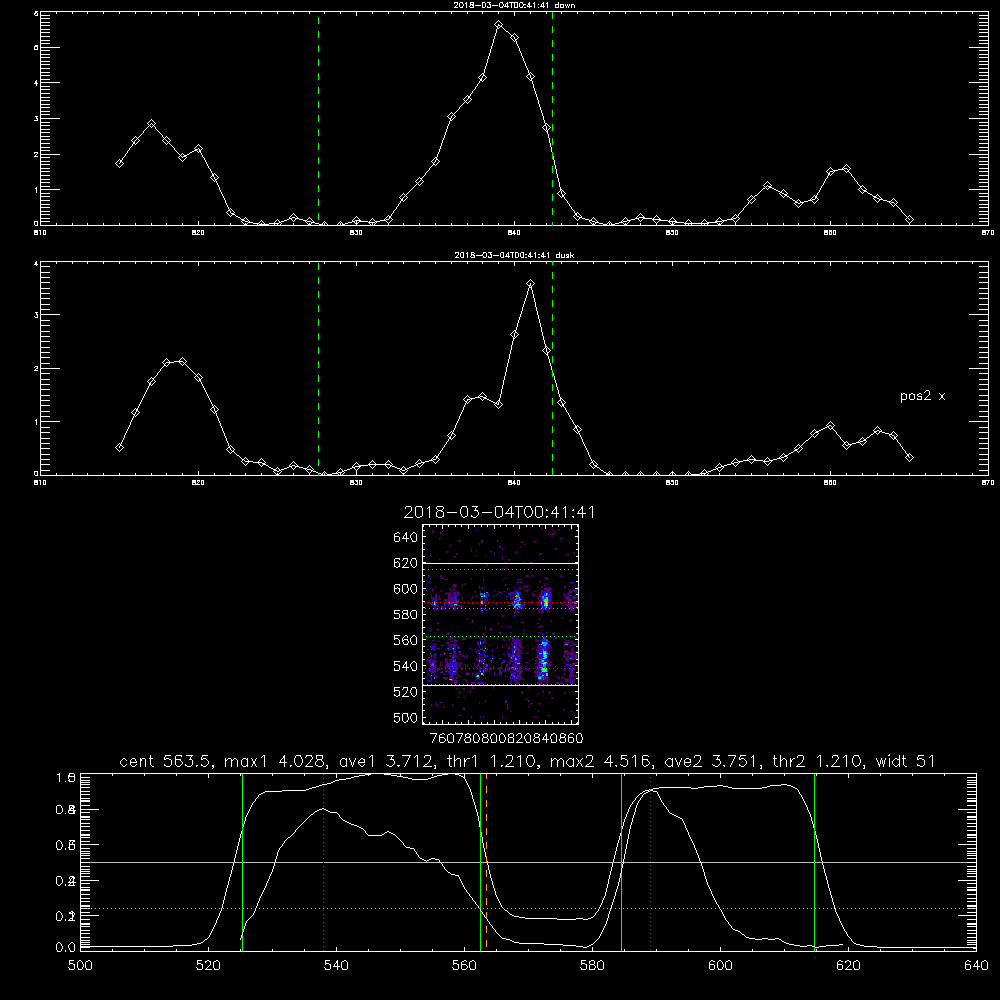Click the dusk plot title text
This screenshot has width=1000, height=1000.
click(x=514, y=255)
